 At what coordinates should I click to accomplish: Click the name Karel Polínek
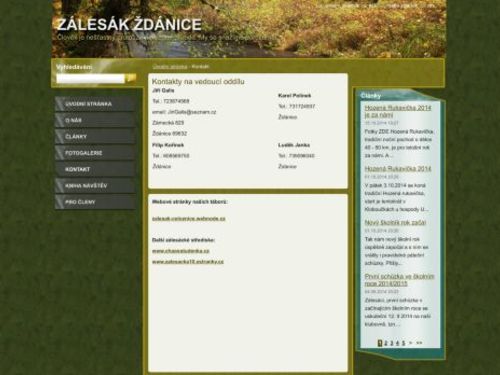click(x=295, y=96)
